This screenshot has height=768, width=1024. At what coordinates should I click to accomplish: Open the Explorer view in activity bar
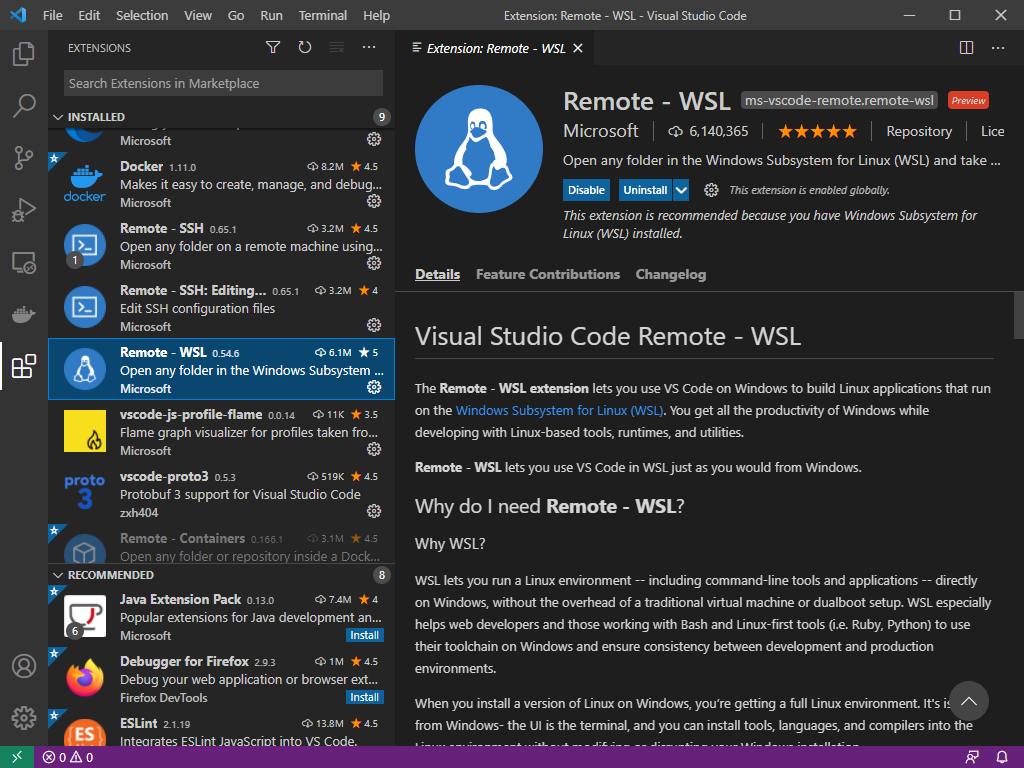point(24,54)
